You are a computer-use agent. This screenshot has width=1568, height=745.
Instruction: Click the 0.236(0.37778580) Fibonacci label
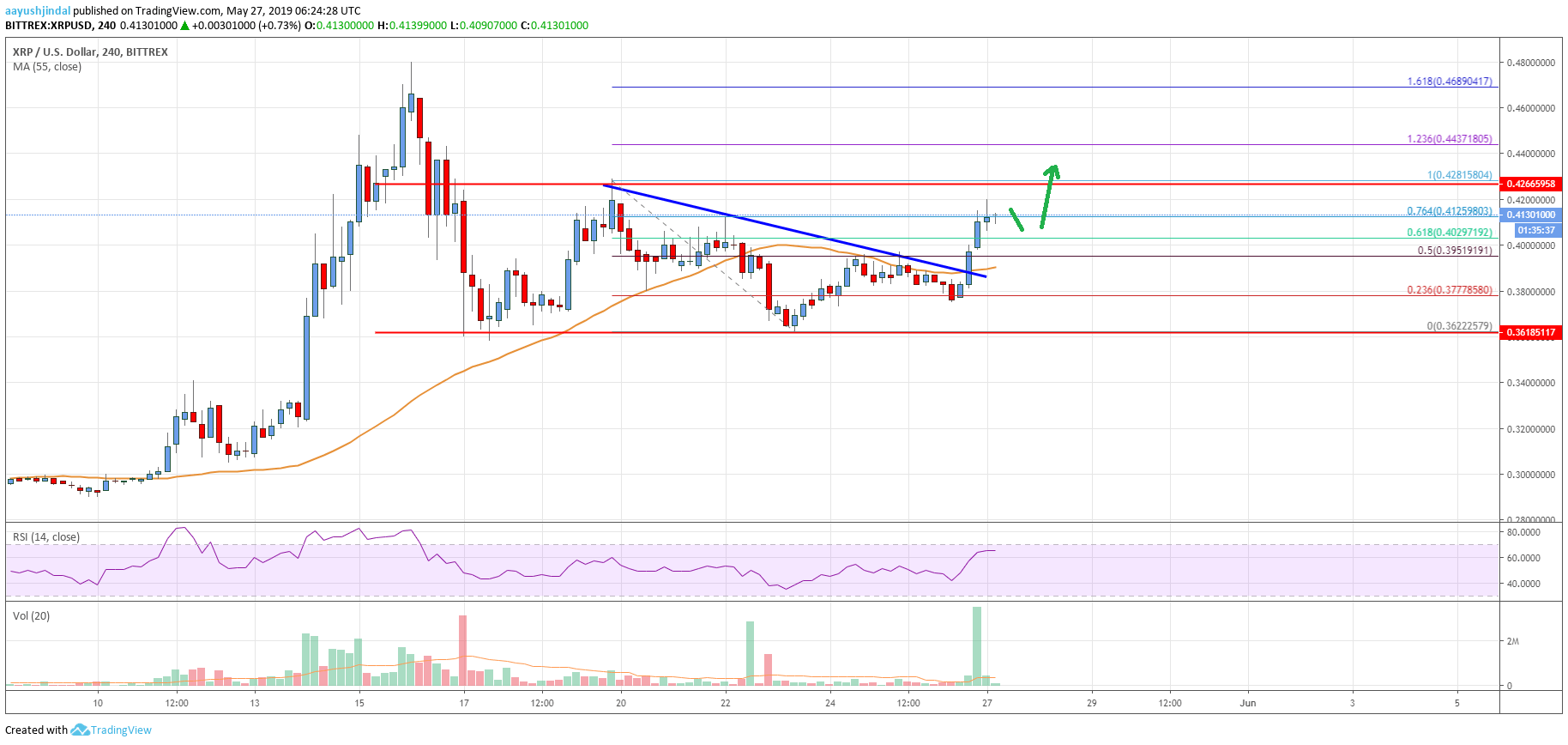coord(1450,290)
